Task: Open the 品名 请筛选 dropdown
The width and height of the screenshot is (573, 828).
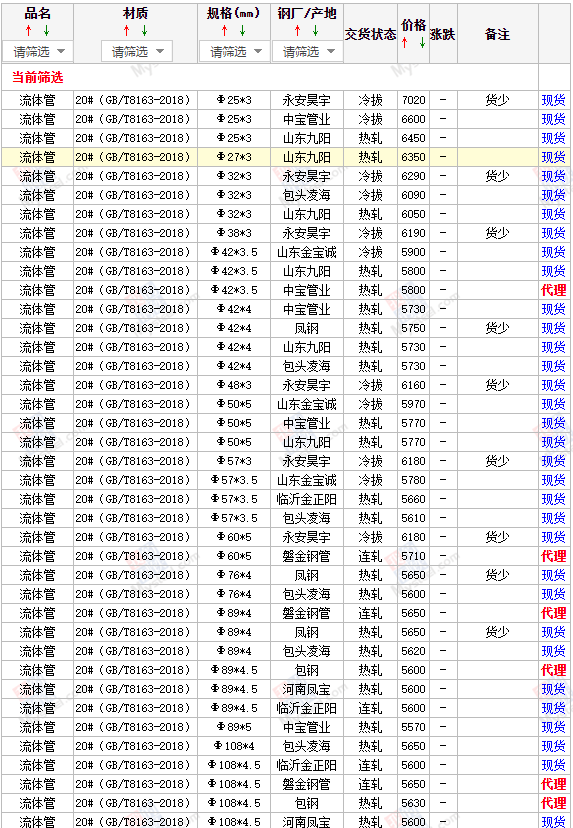Action: click(x=38, y=52)
